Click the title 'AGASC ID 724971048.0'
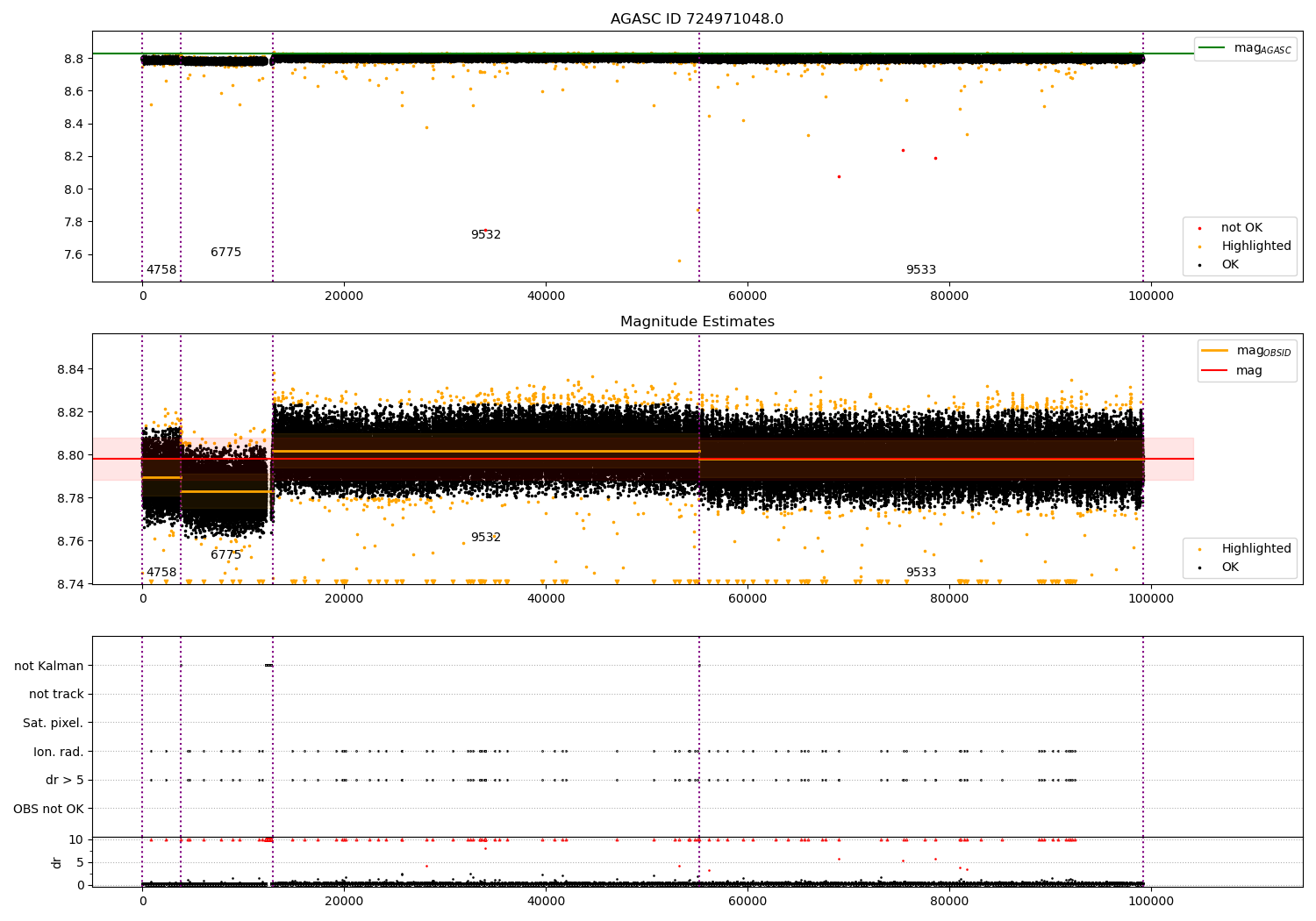1316x921 pixels. tap(697, 19)
